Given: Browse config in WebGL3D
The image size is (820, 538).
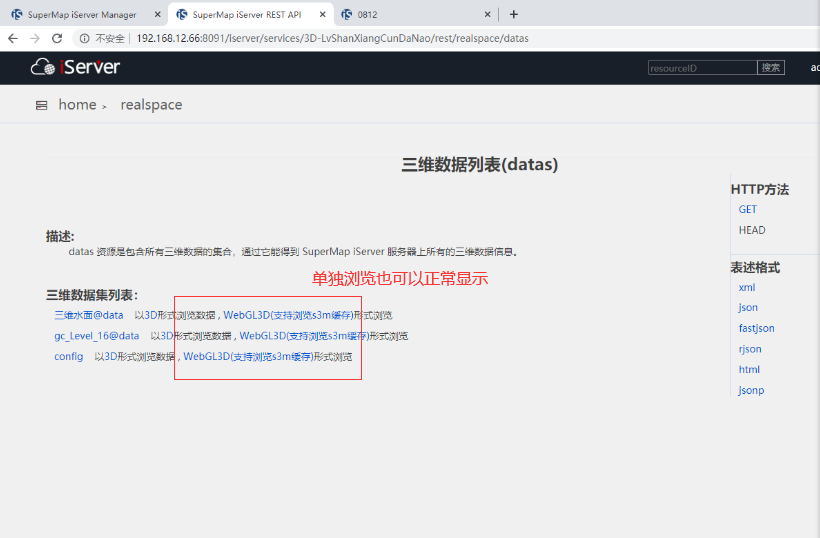Looking at the screenshot, I should coord(248,357).
